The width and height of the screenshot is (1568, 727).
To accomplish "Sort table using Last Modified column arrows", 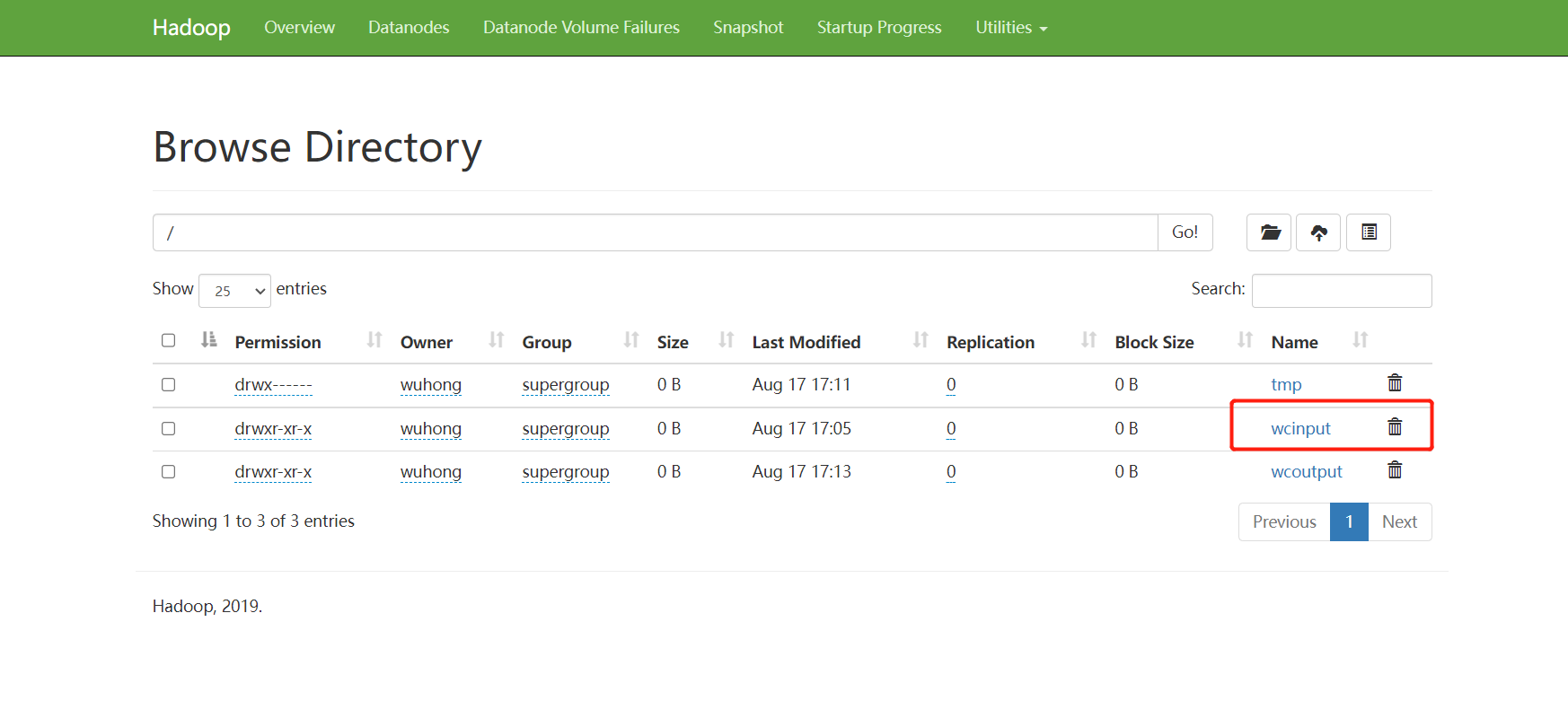I will 921,340.
